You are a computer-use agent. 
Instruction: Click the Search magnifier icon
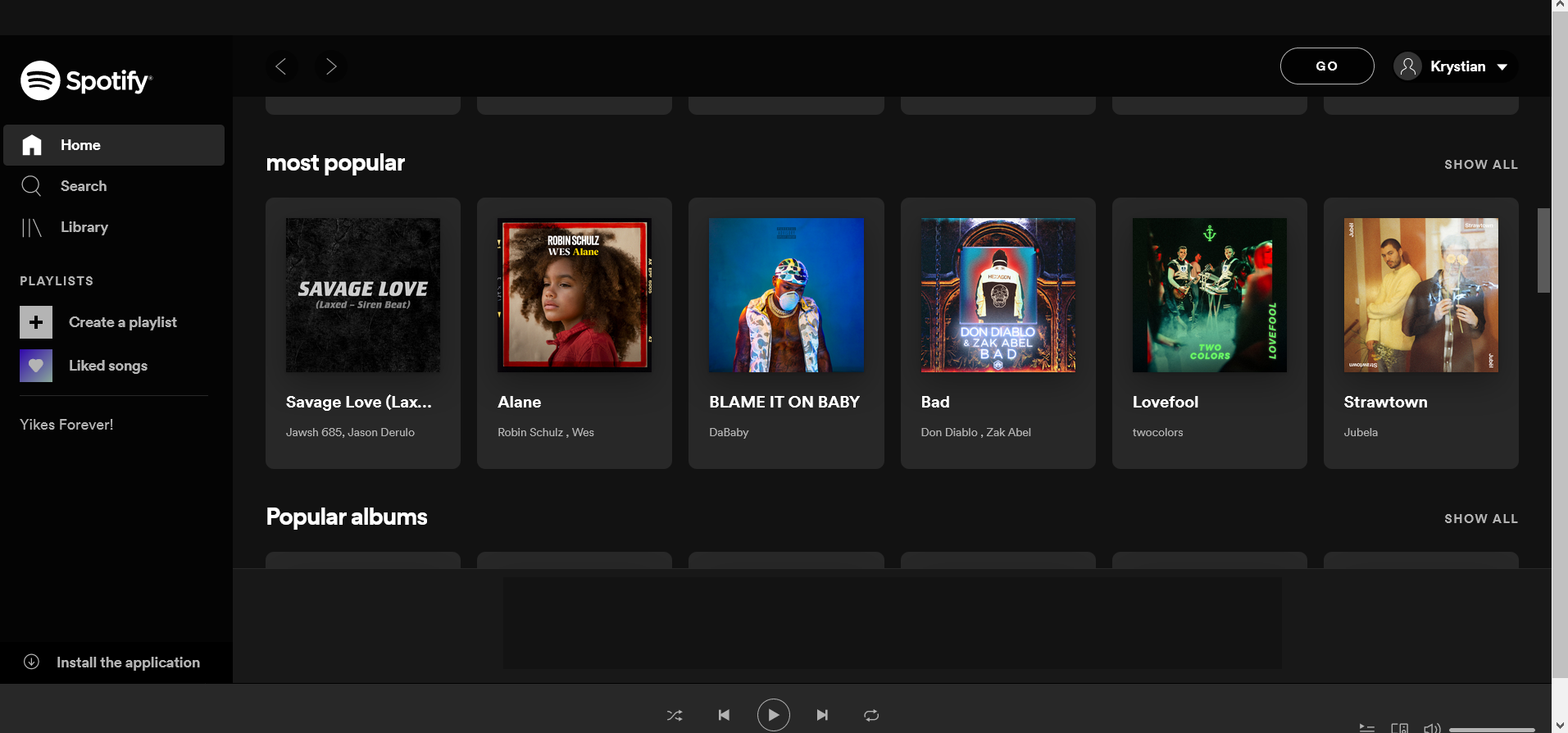click(31, 186)
